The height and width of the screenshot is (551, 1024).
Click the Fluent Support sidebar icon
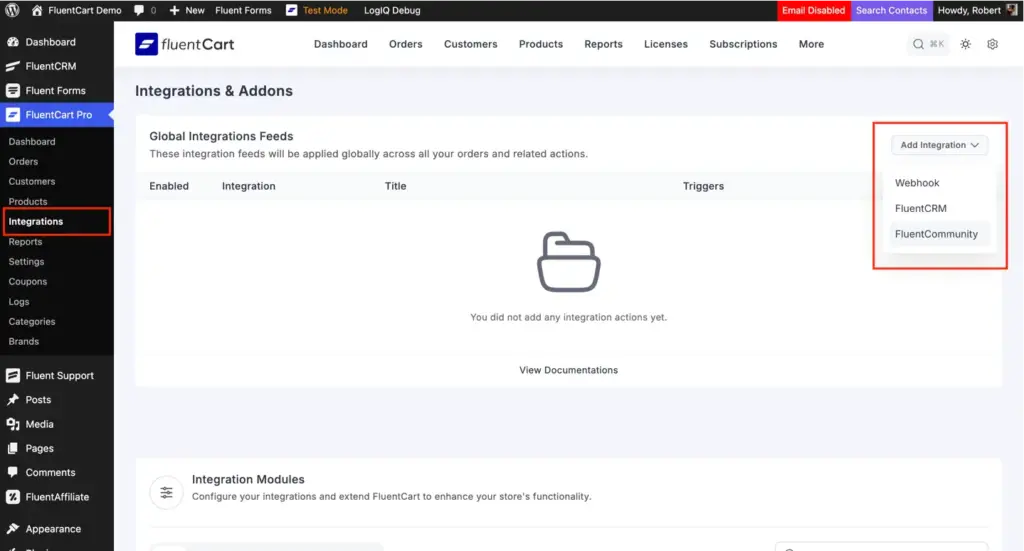[12, 375]
